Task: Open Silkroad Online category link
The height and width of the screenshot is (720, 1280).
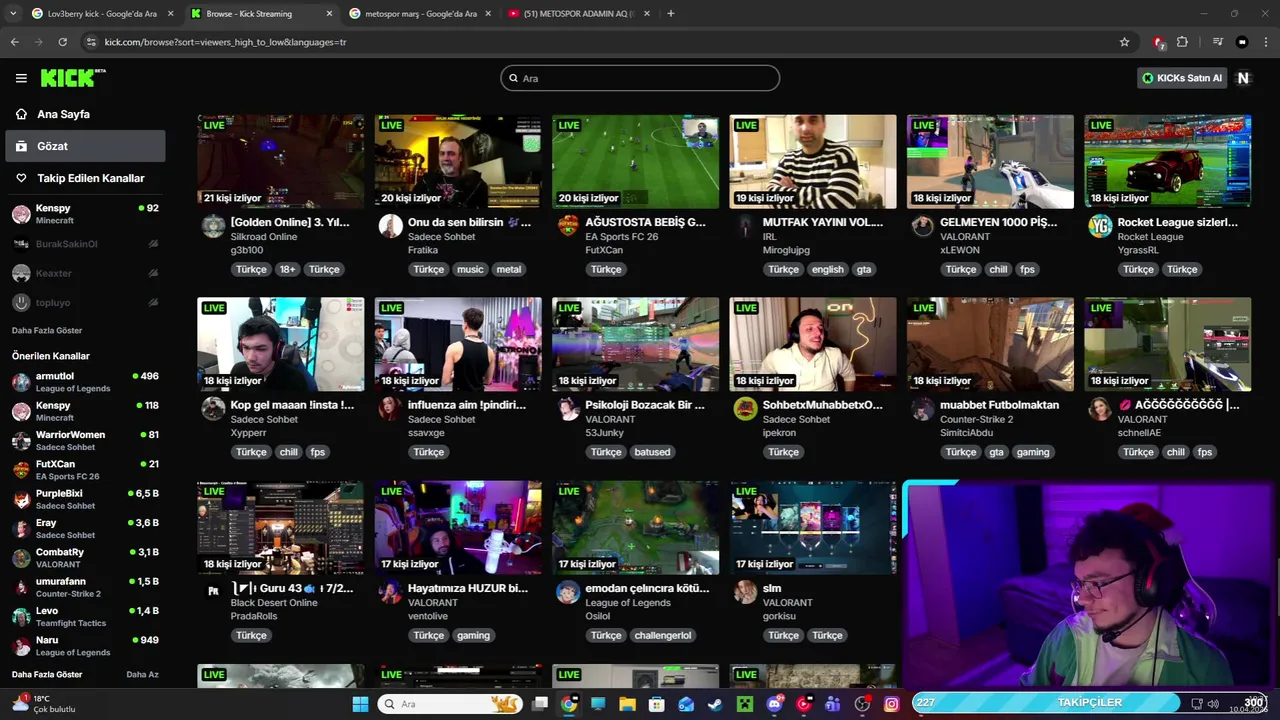Action: coord(264,237)
